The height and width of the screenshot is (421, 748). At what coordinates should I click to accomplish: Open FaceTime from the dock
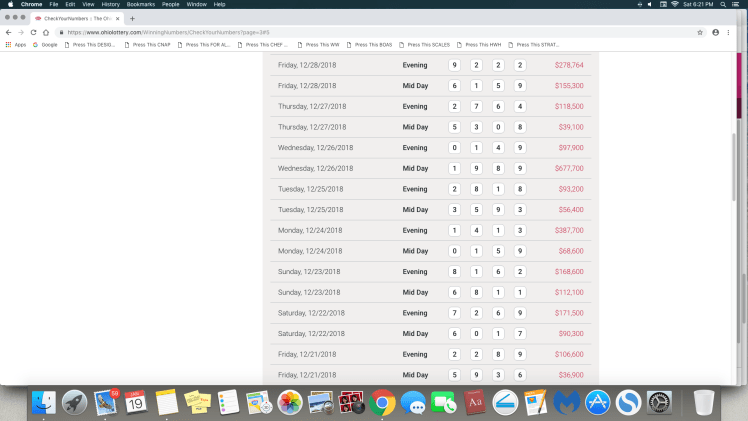443,403
